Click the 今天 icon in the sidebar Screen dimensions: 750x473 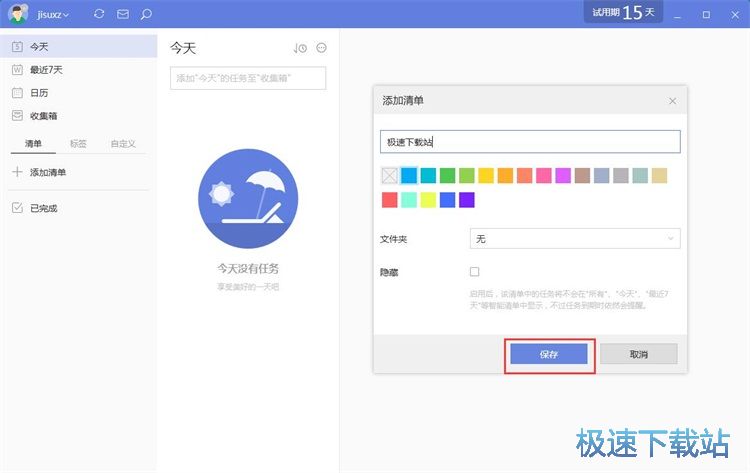(17, 46)
